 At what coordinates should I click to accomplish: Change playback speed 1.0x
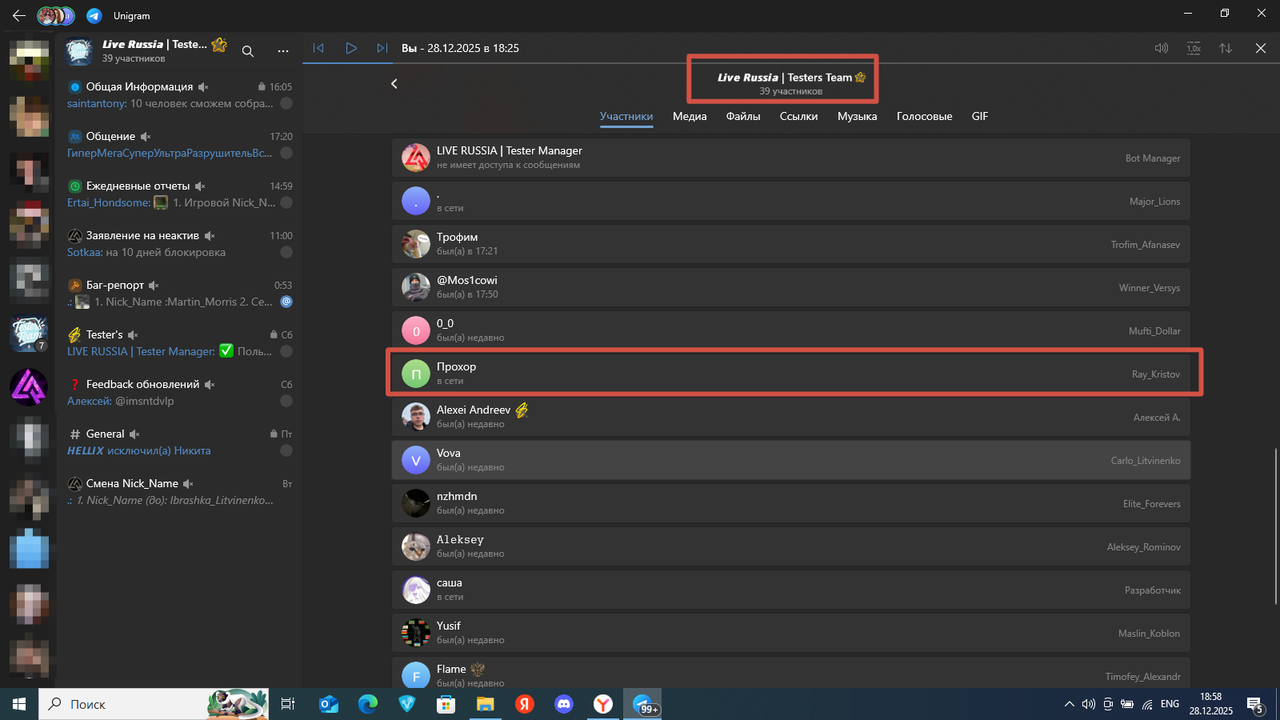(1193, 48)
